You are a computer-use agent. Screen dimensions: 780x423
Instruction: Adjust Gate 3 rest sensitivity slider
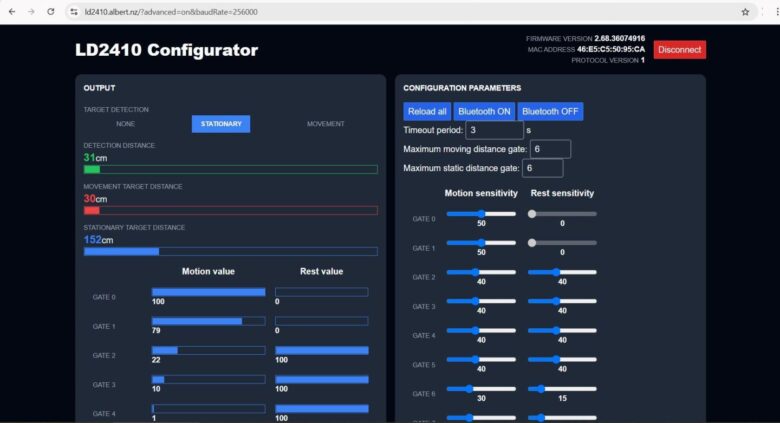[562, 301]
